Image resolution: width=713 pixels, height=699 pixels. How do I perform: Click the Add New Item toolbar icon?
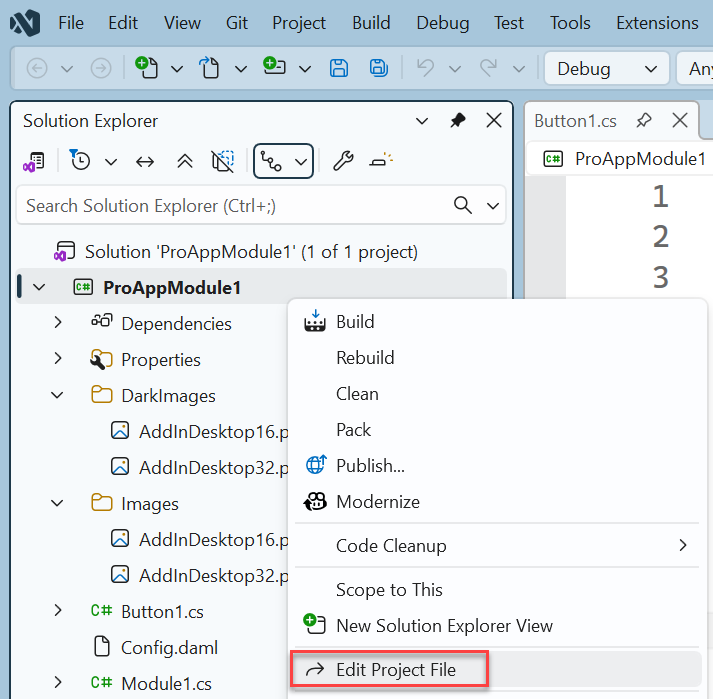[274, 66]
